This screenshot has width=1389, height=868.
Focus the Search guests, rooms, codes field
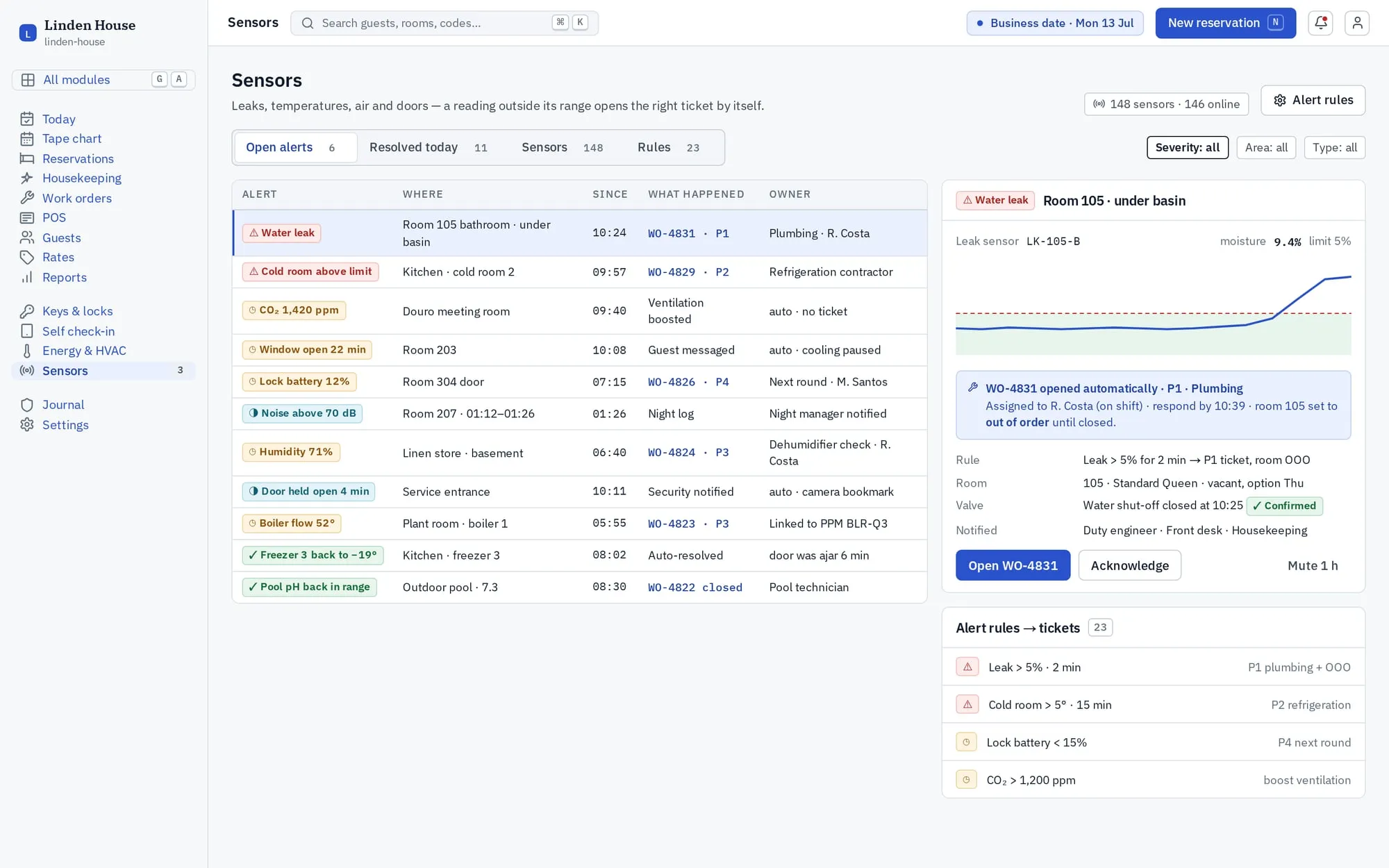(x=444, y=23)
